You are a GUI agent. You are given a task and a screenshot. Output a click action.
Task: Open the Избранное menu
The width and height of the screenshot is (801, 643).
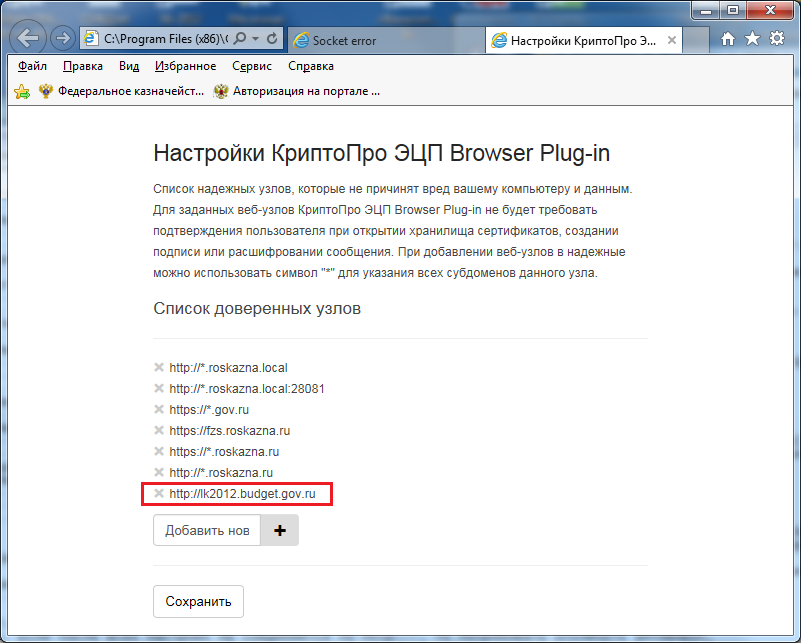(185, 66)
